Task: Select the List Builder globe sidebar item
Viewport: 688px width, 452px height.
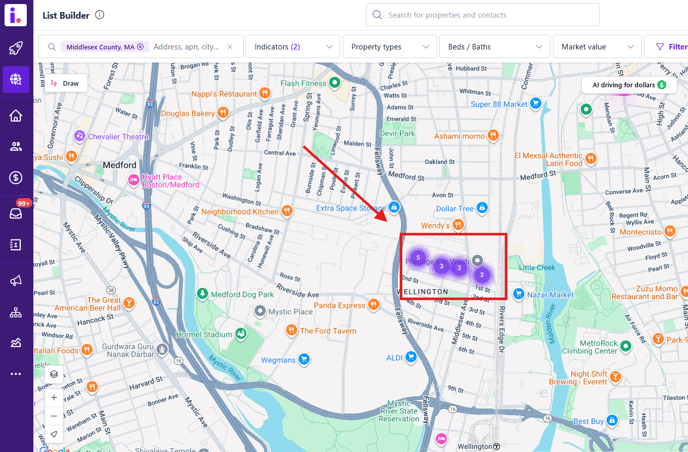Action: (16, 80)
